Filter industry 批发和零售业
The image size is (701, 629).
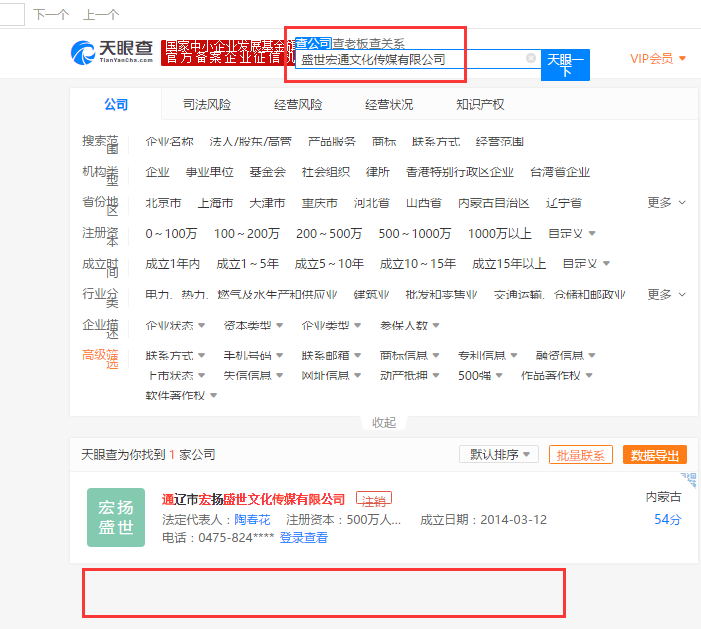pos(441,295)
